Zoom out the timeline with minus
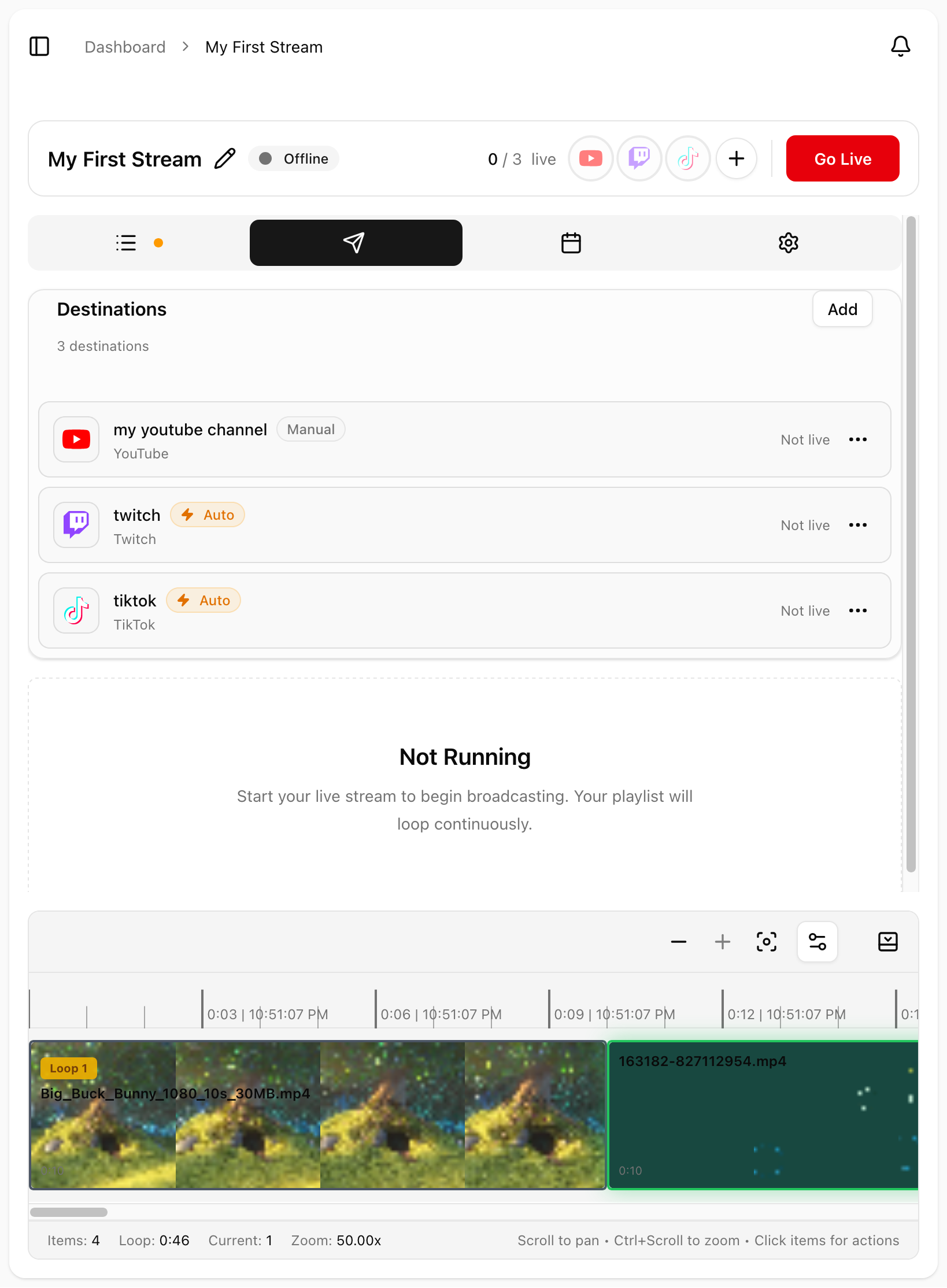The image size is (947, 1288). pyautogui.click(x=678, y=942)
